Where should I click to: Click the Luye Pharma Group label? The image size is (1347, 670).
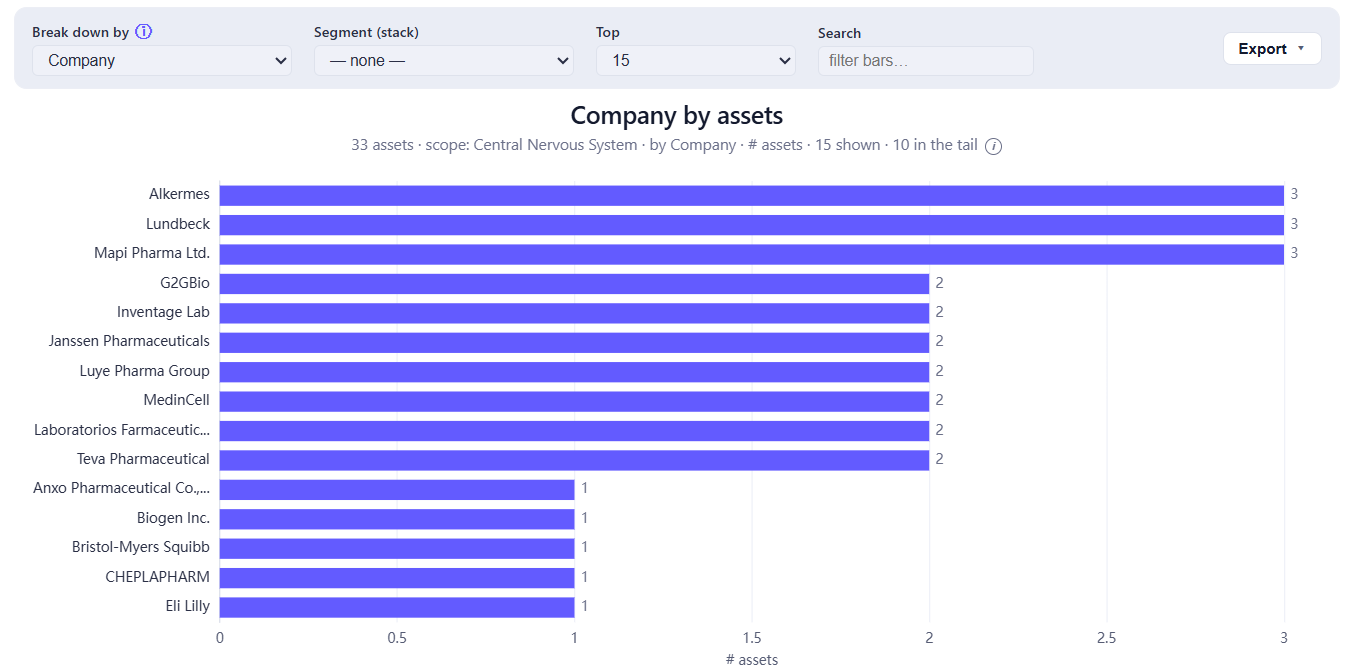[145, 371]
